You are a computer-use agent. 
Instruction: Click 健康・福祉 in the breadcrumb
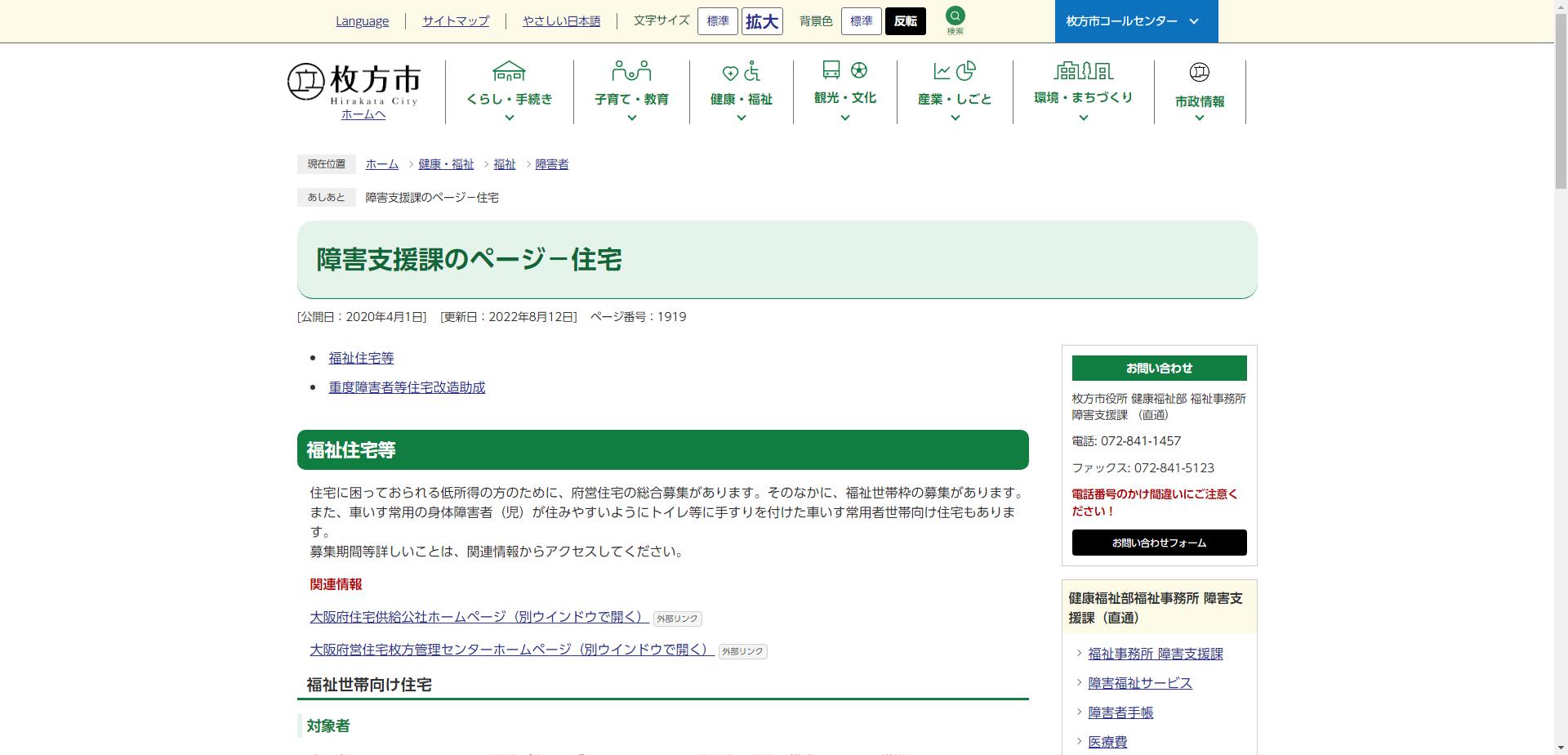point(446,164)
